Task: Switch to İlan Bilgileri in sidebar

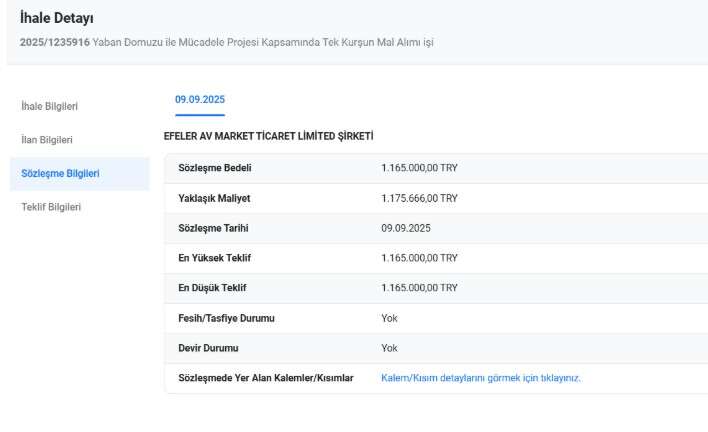Action: (47, 140)
